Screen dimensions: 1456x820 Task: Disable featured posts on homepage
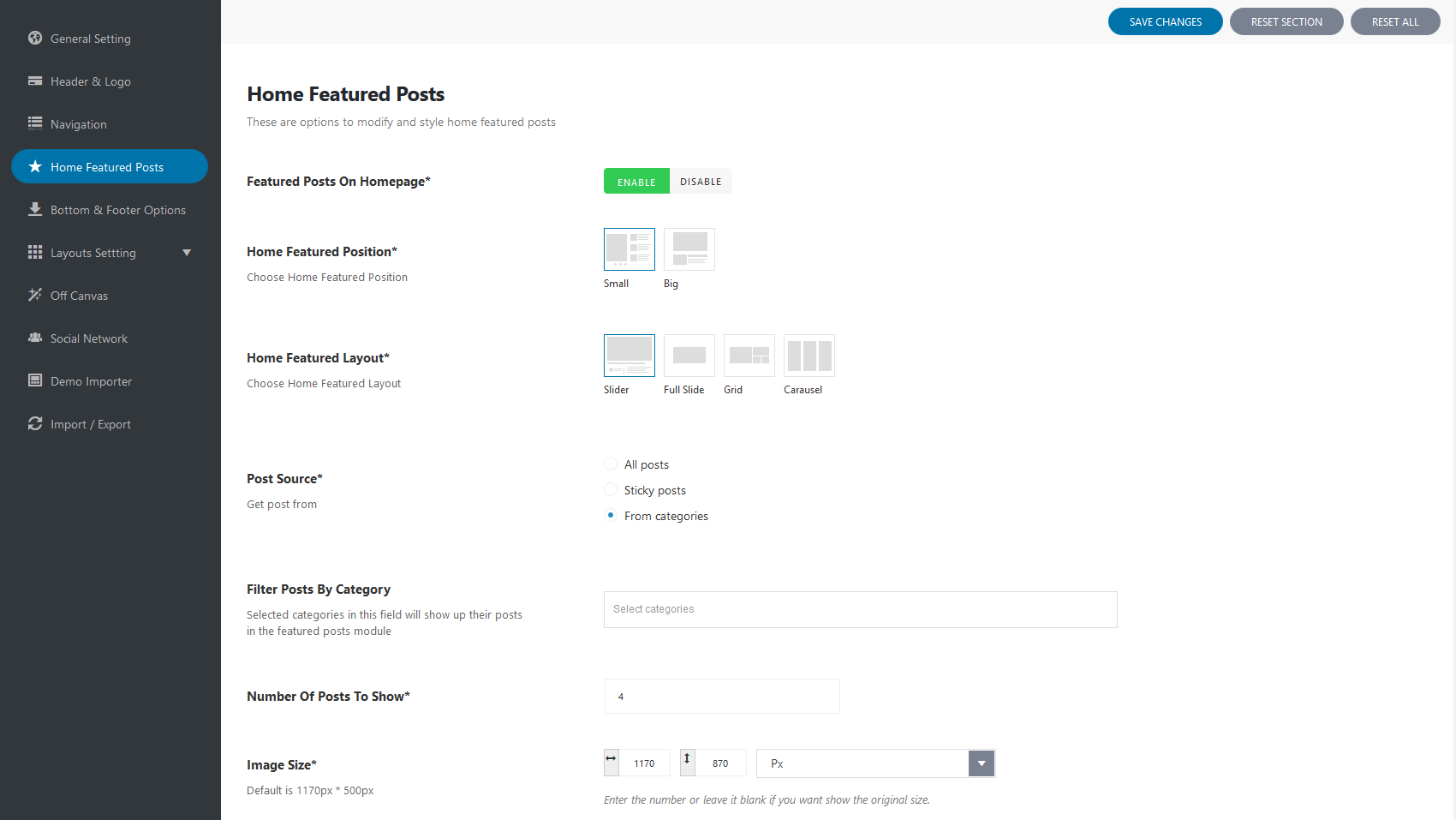(700, 182)
